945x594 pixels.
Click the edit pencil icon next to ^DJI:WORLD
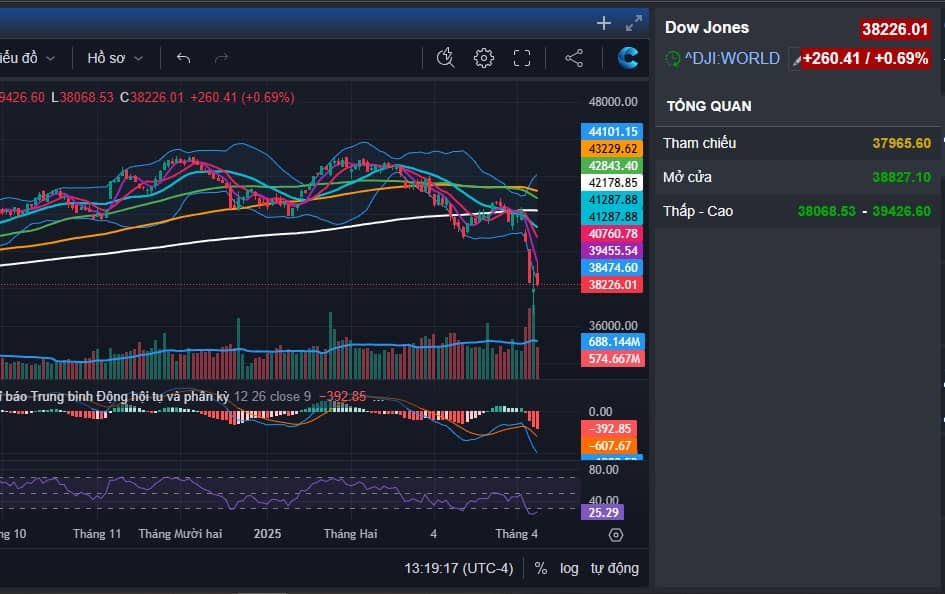pyautogui.click(x=796, y=60)
